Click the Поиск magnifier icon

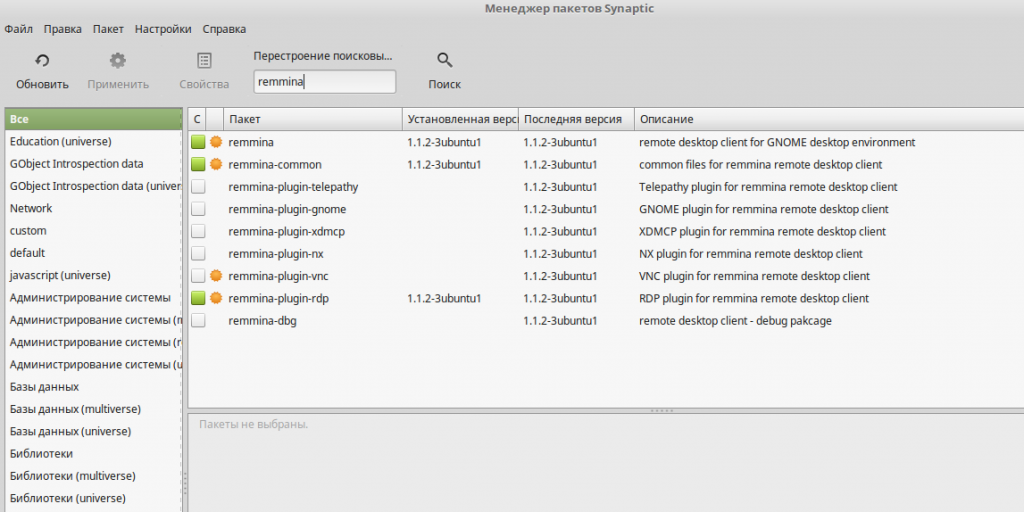445,61
